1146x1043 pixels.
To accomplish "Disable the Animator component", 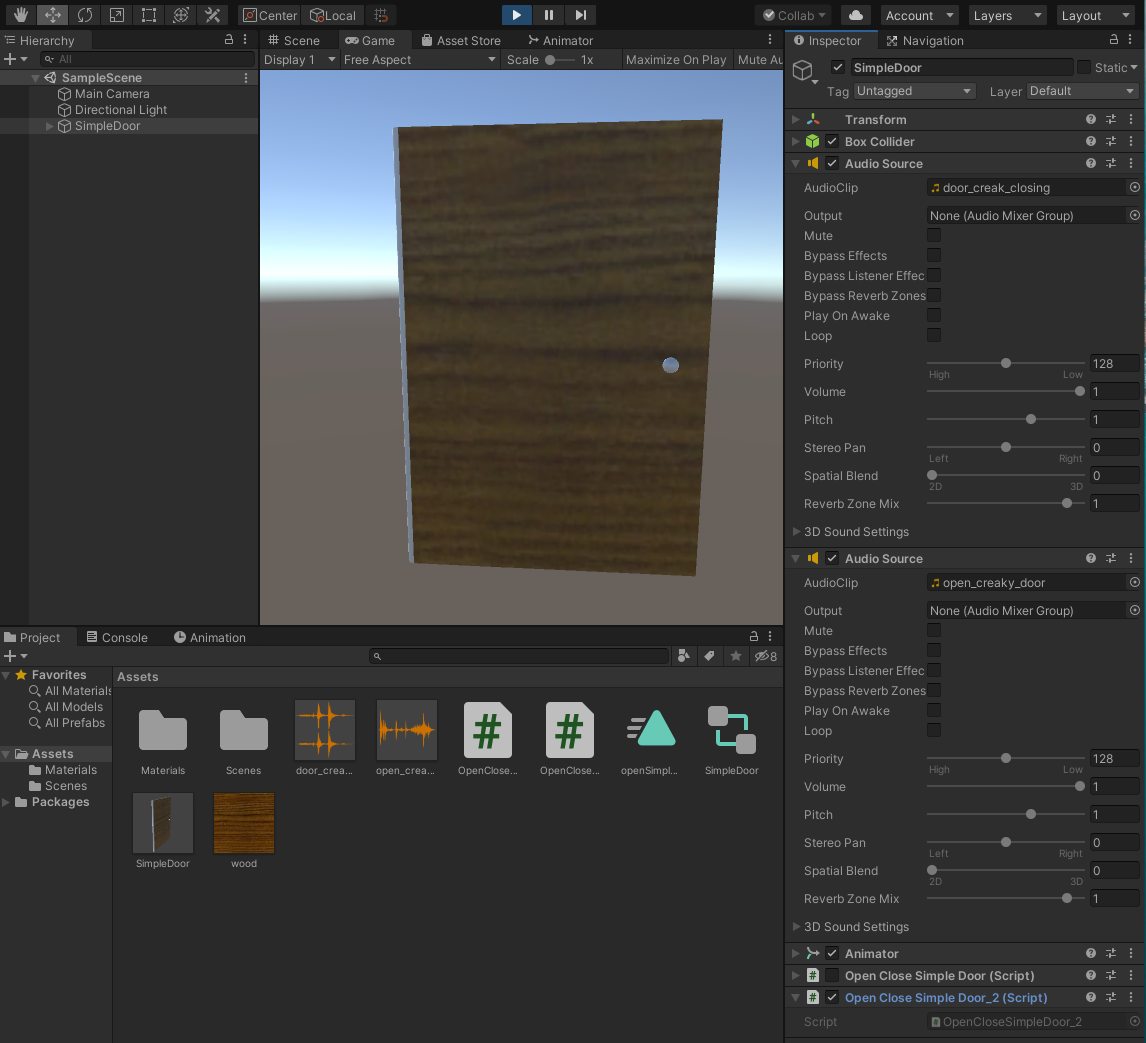I will [x=832, y=953].
